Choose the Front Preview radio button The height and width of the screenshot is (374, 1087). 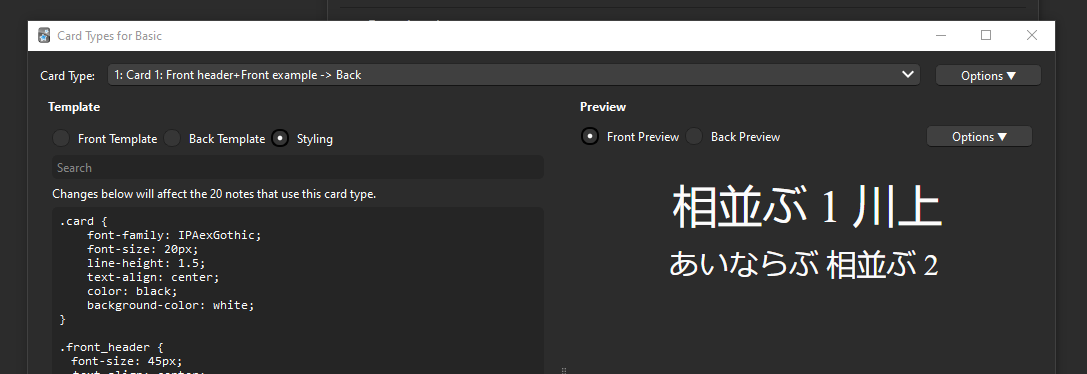[x=589, y=137]
